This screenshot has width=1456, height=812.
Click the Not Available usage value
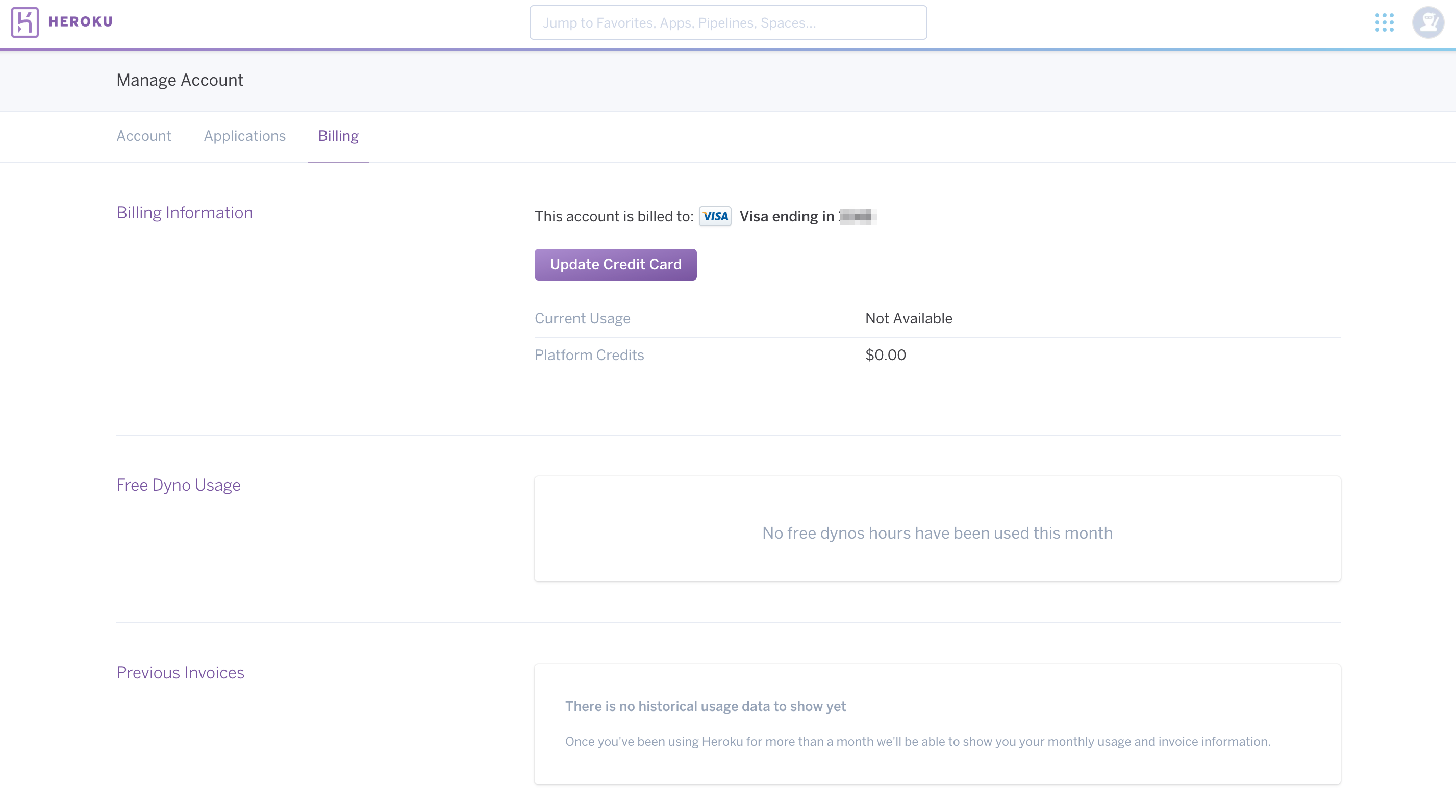908,318
